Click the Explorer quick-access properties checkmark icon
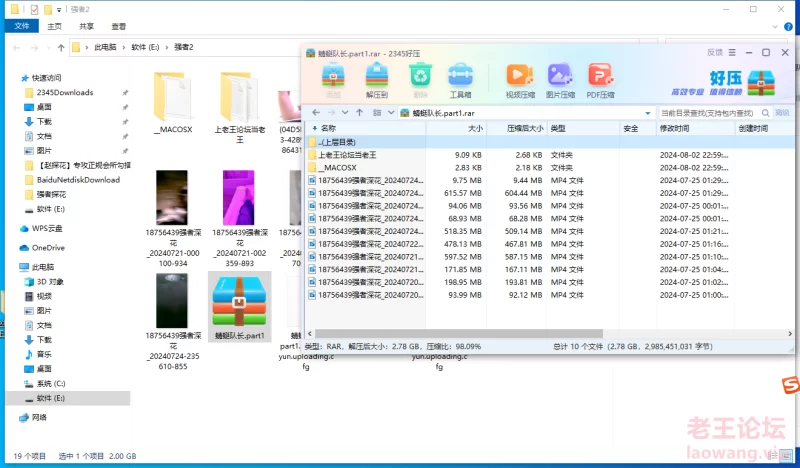This screenshot has width=800, height=468. tap(34, 9)
